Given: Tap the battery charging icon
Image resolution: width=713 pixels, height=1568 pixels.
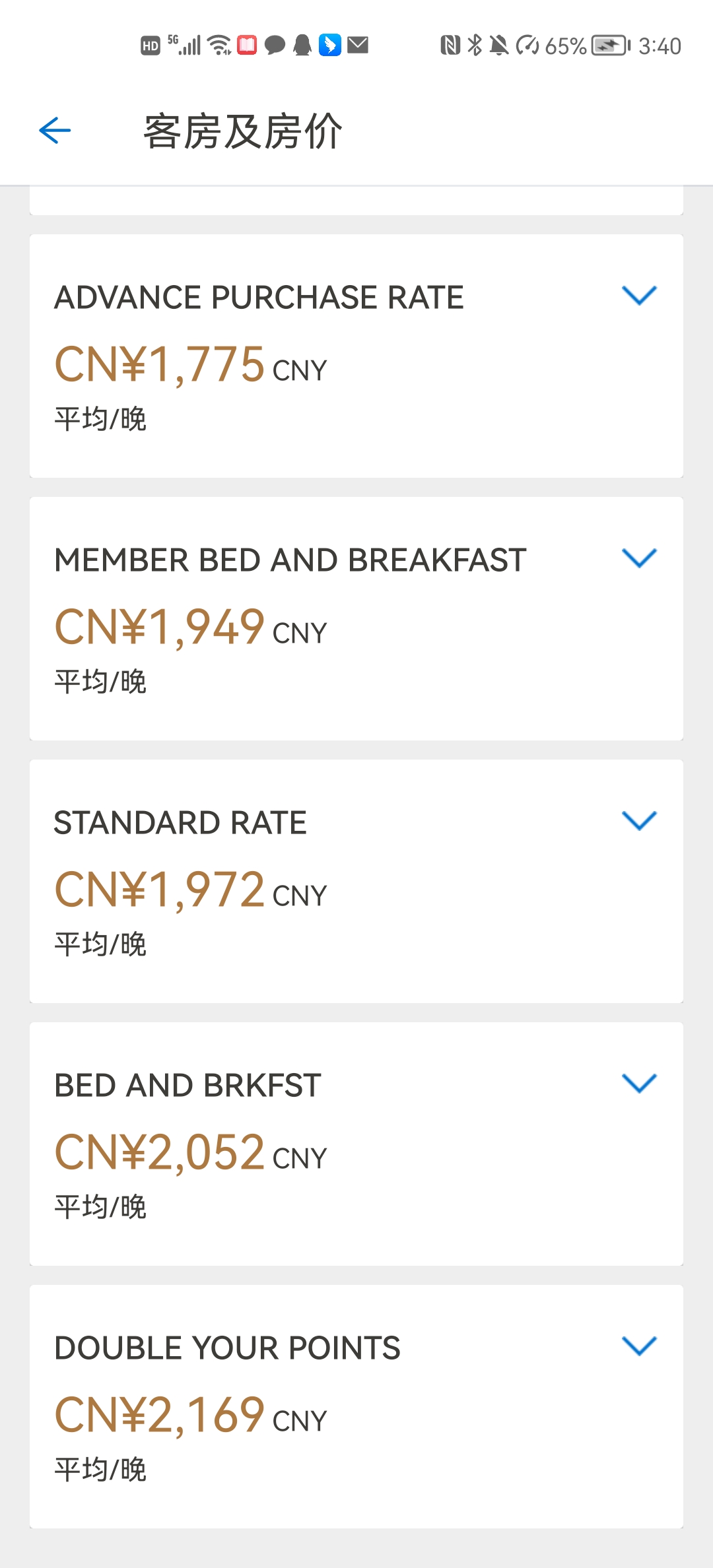Looking at the screenshot, I should 611,46.
